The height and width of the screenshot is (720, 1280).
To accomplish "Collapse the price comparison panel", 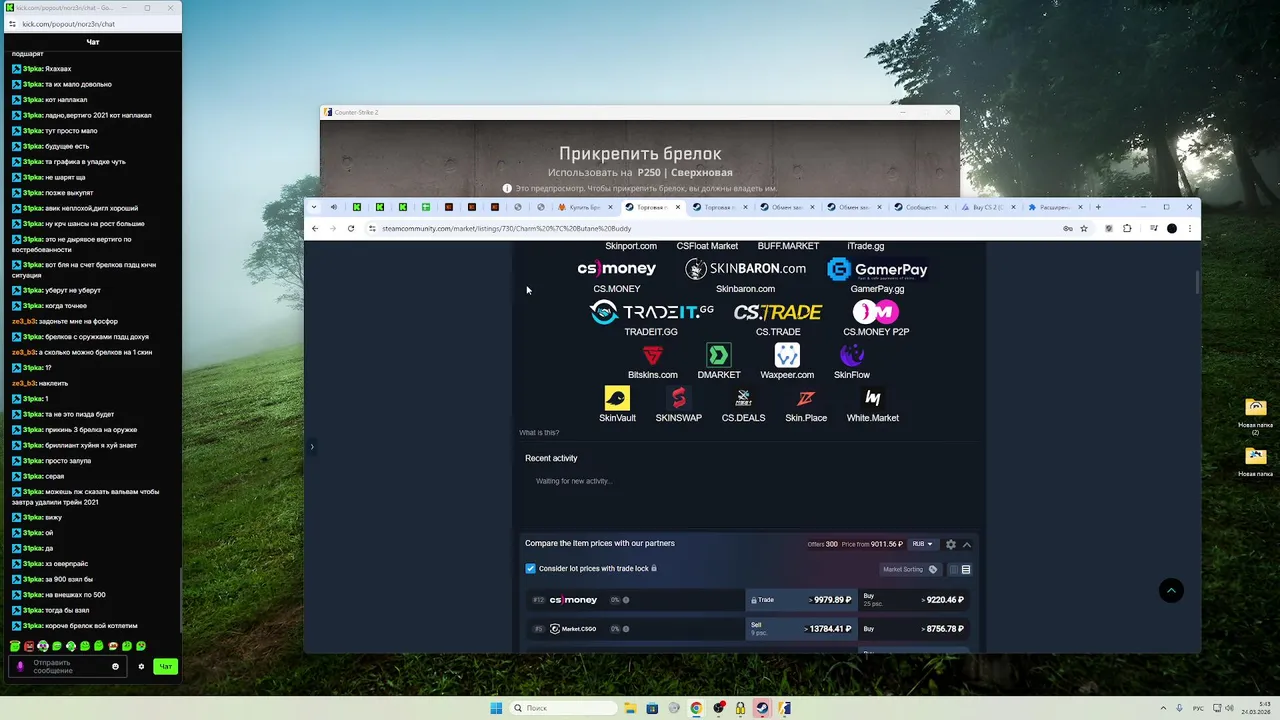I will [967, 544].
